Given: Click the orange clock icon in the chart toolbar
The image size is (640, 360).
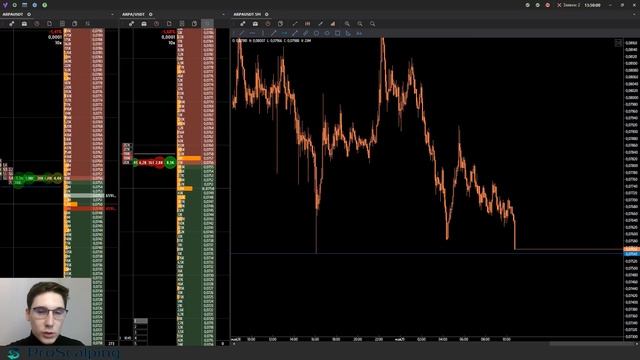Looking at the screenshot, I should [268, 24].
